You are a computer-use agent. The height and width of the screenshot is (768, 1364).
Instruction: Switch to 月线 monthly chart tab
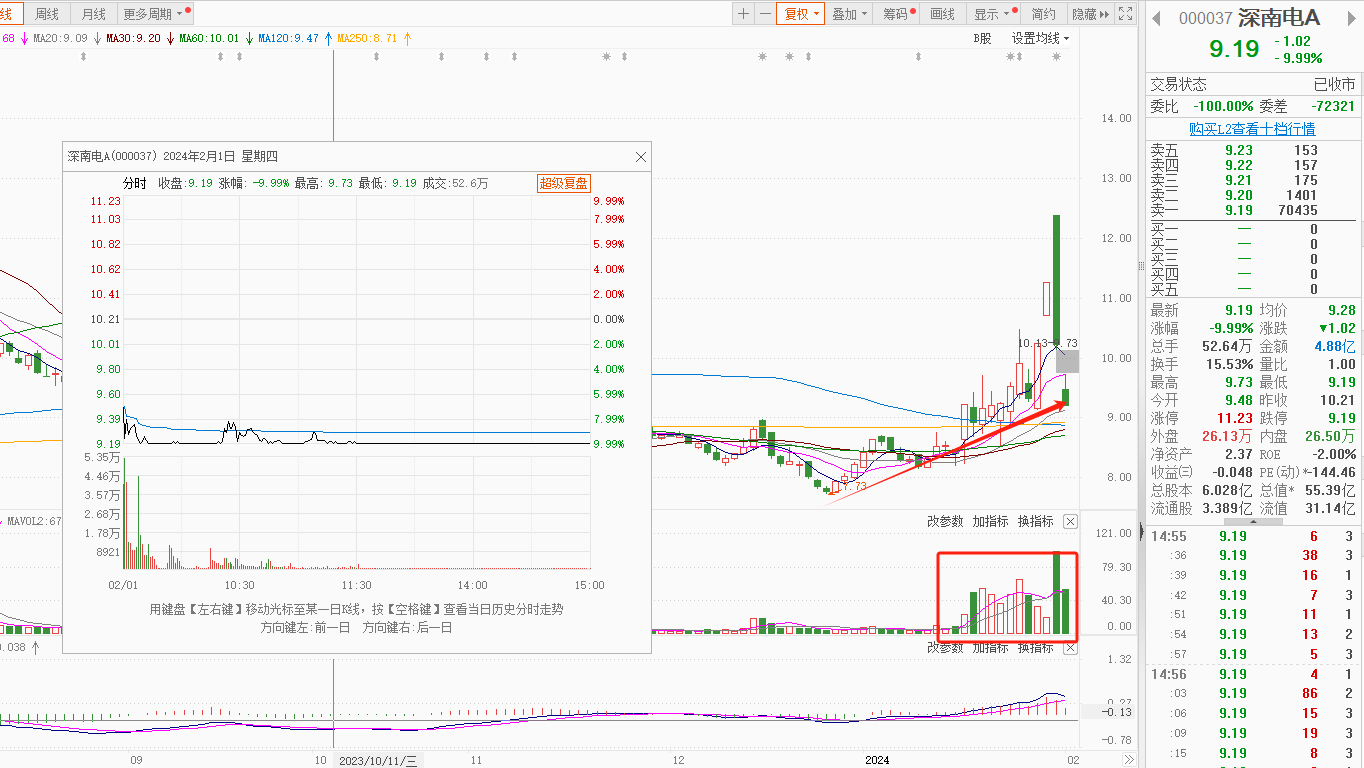point(93,14)
